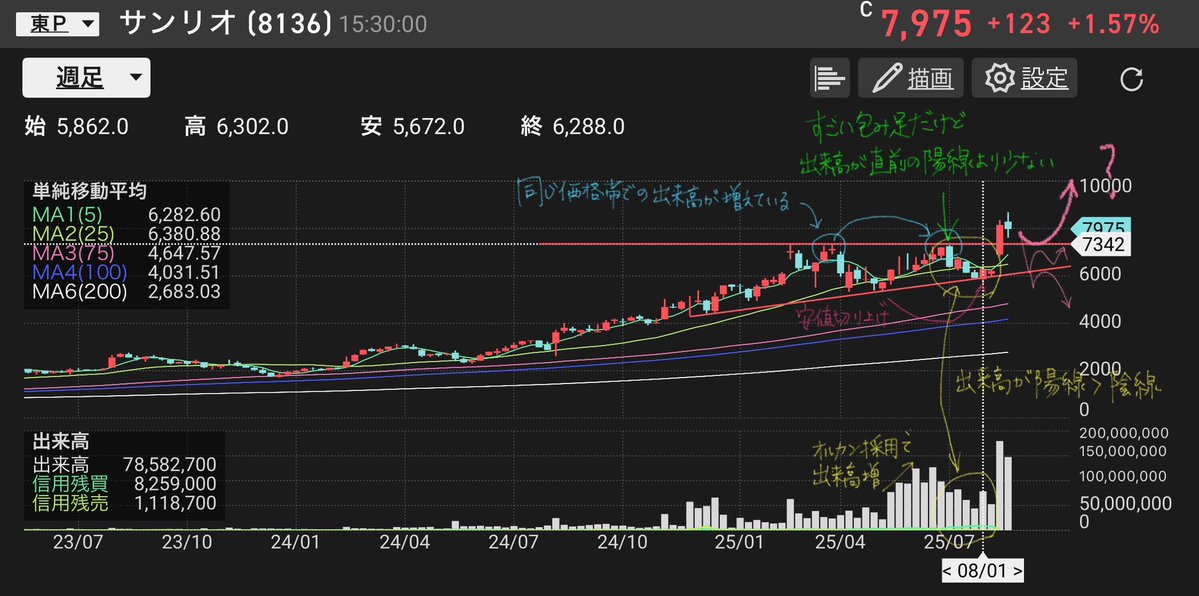
Task: Click the 信用残売 margin sell row
Action: point(124,503)
